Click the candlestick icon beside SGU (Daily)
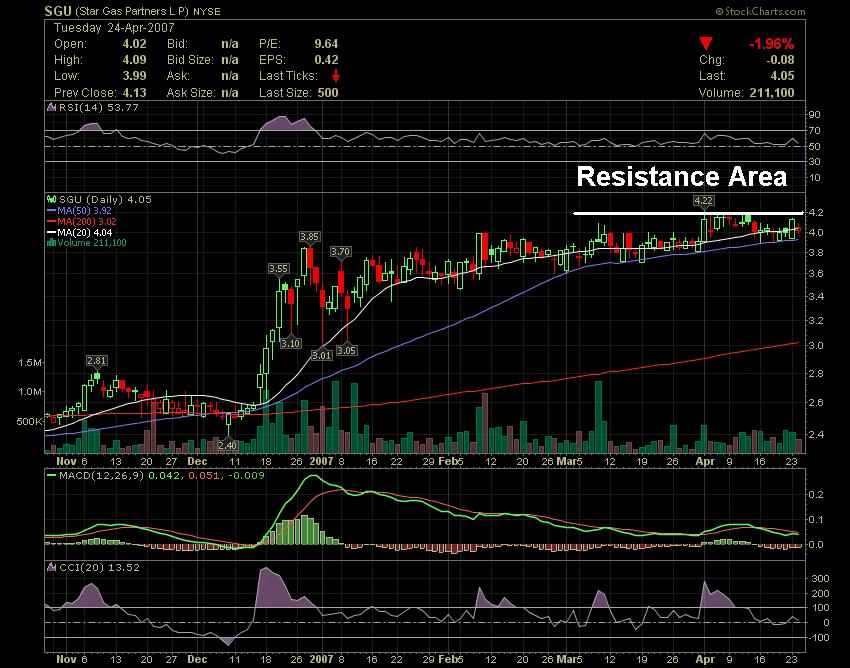This screenshot has width=850, height=668. point(52,200)
